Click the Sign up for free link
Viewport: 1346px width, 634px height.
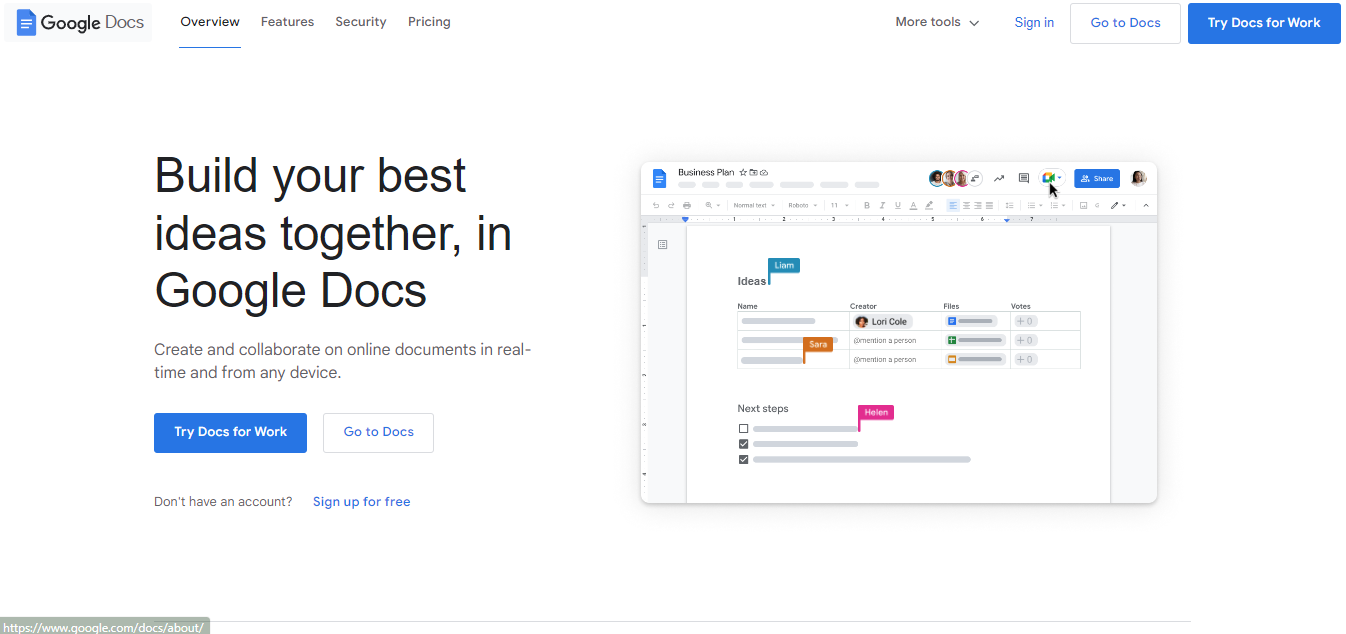(x=362, y=502)
